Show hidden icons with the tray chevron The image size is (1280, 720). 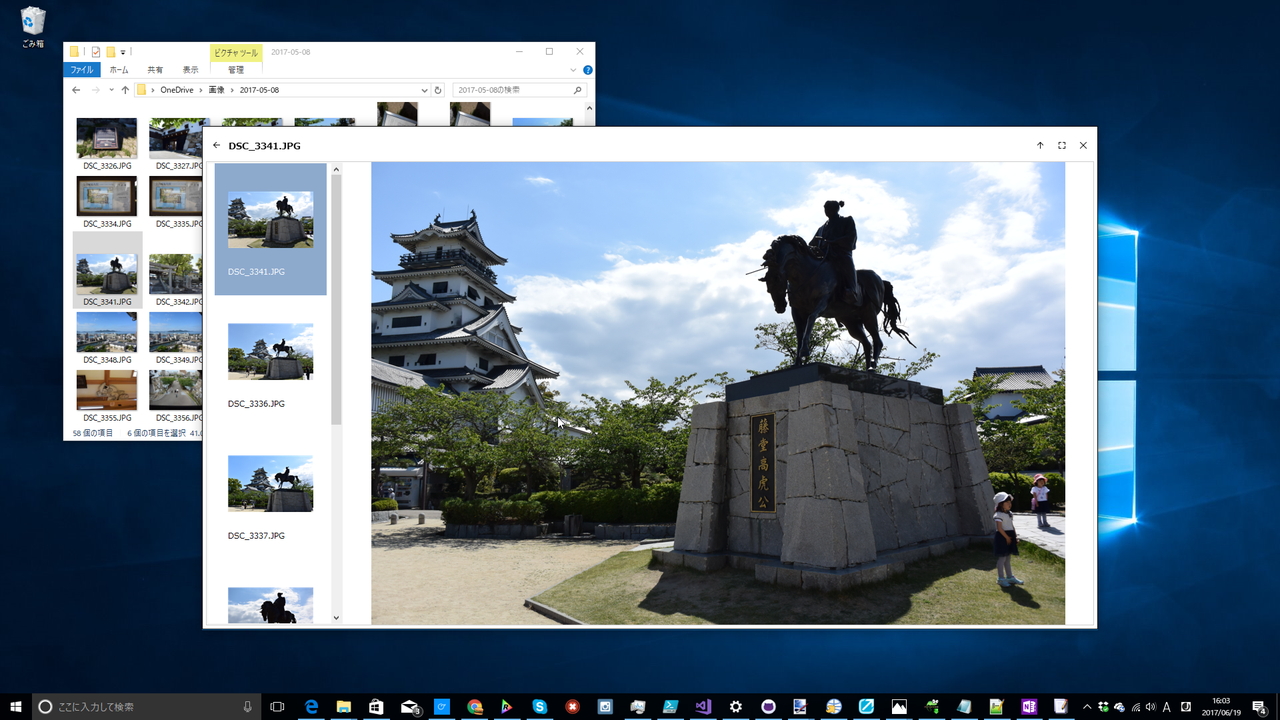(x=1087, y=707)
